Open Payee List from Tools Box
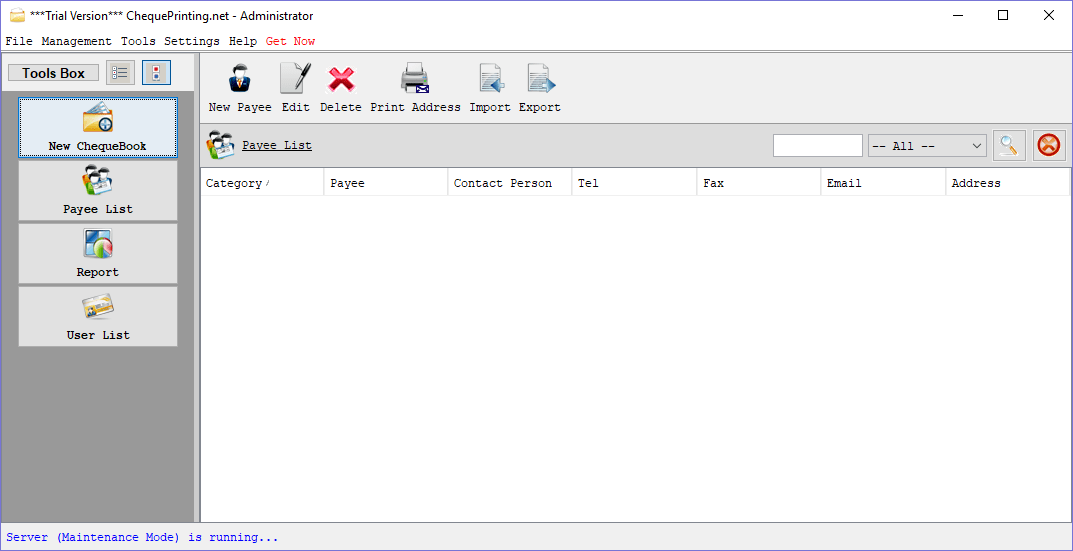Image resolution: width=1073 pixels, height=551 pixels. pyautogui.click(x=98, y=190)
